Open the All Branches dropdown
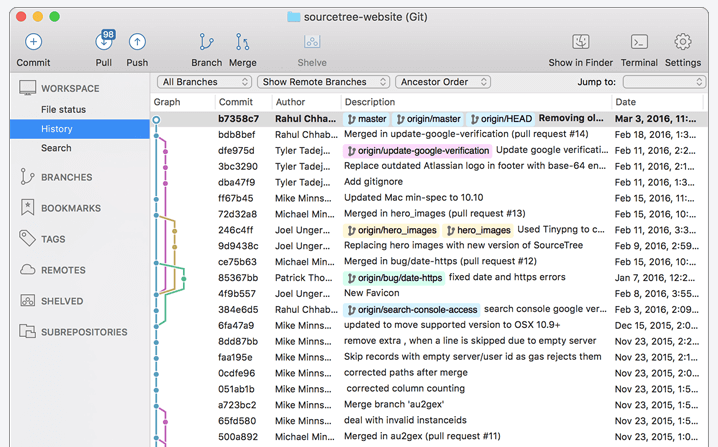718x447 pixels. (x=201, y=82)
